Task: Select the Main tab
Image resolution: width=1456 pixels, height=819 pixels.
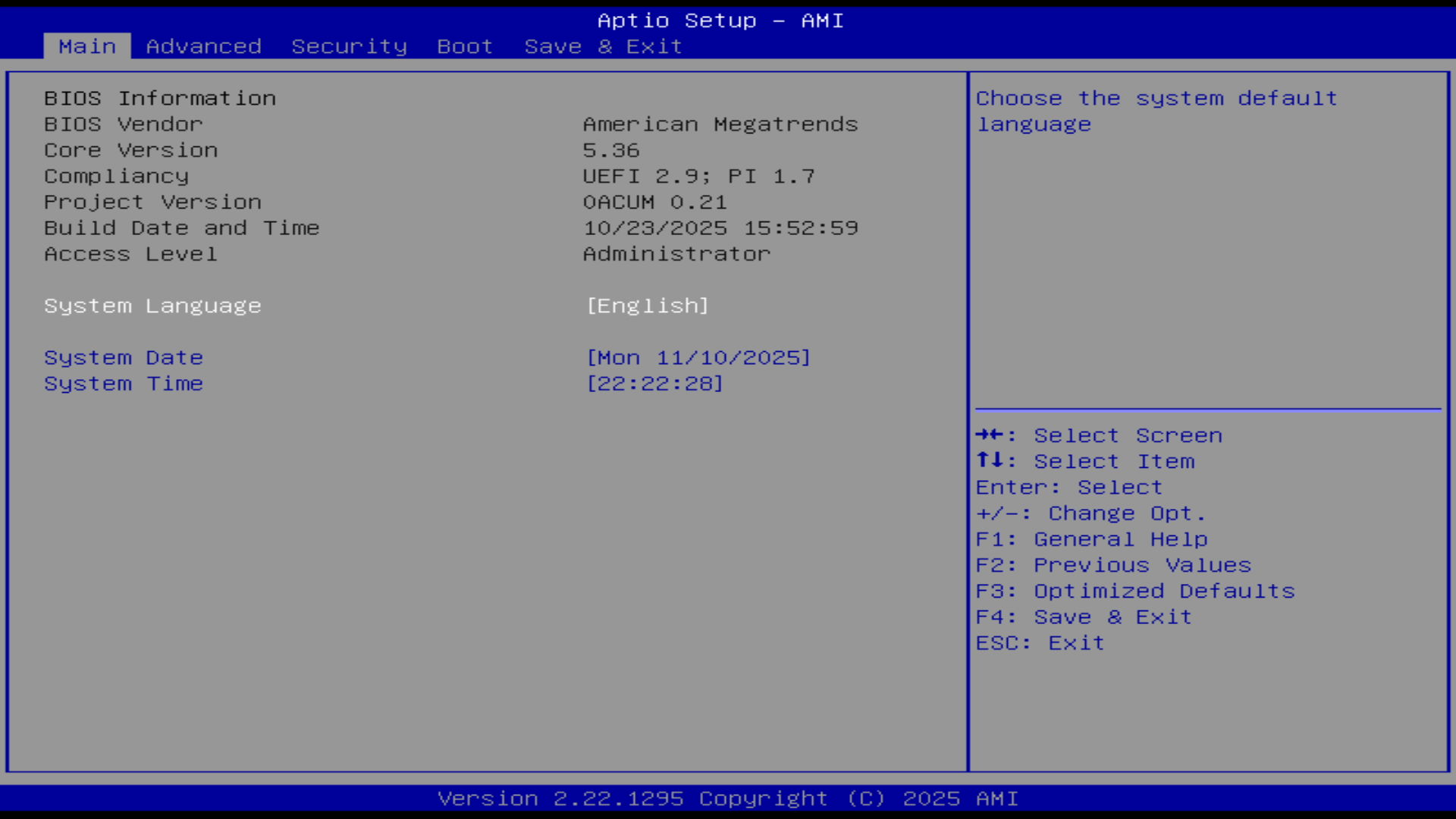Action: pos(86,46)
